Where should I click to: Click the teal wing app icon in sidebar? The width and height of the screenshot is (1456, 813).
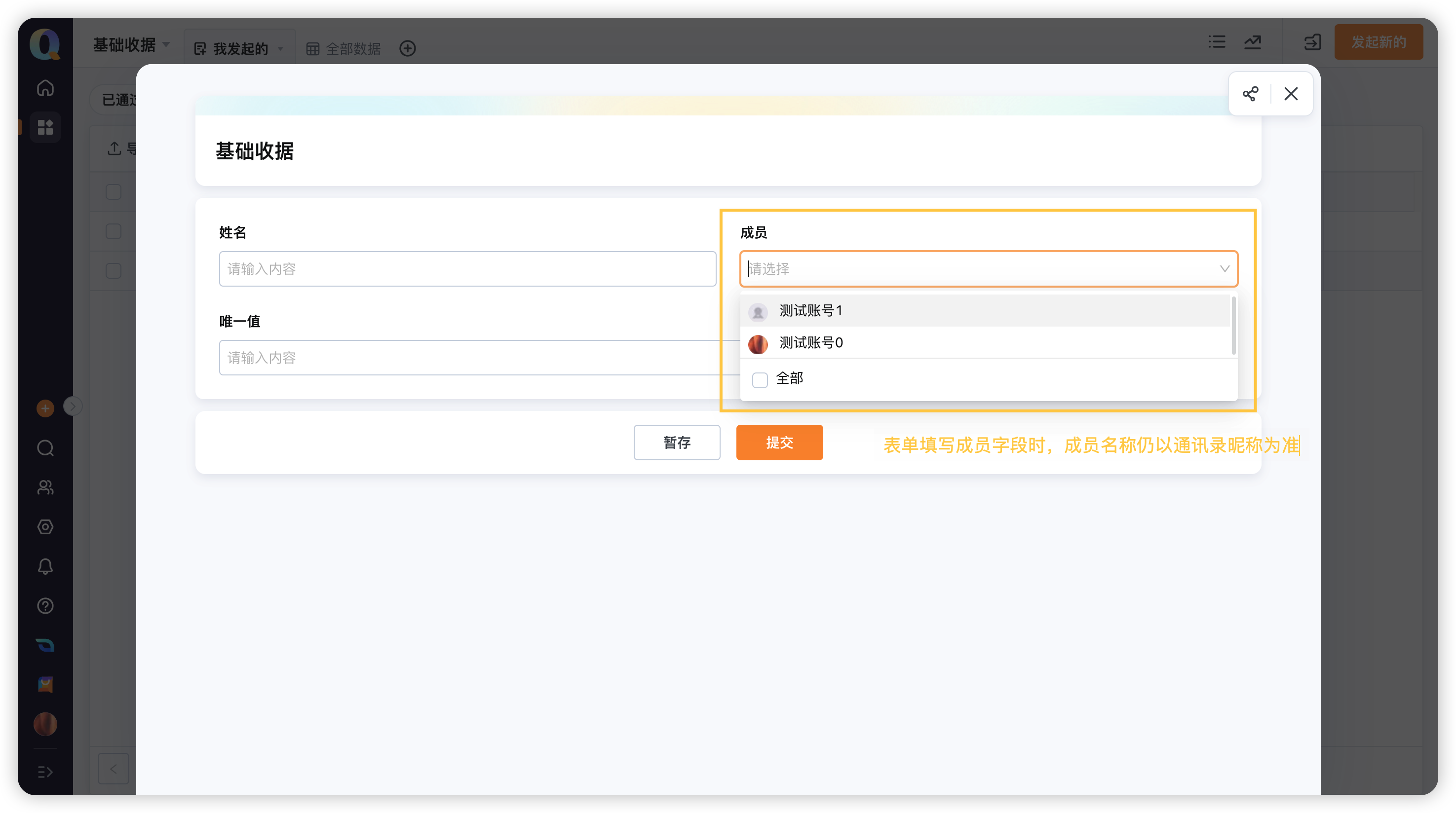(45, 645)
